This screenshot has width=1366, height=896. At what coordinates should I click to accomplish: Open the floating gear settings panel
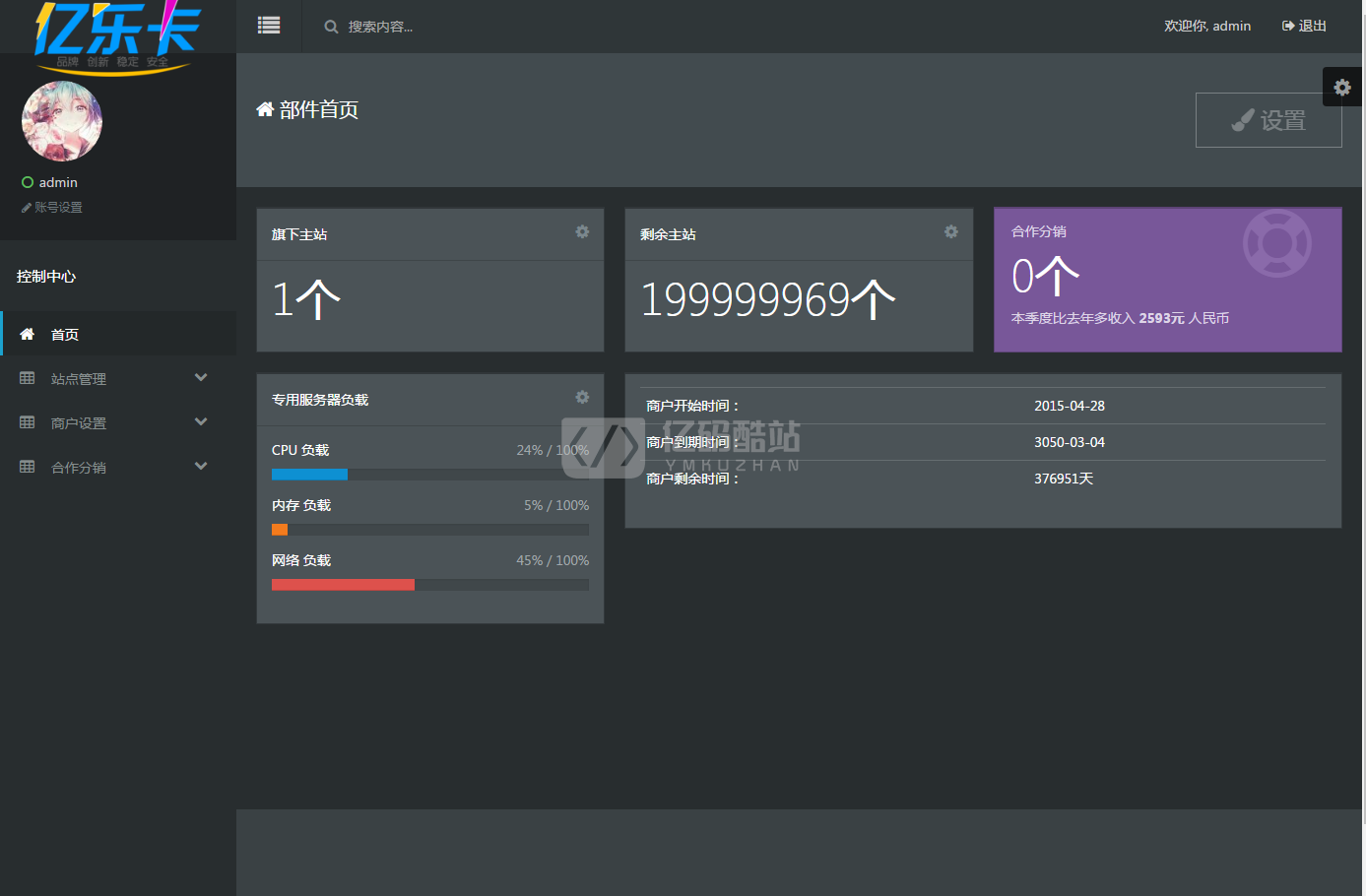pyautogui.click(x=1341, y=88)
